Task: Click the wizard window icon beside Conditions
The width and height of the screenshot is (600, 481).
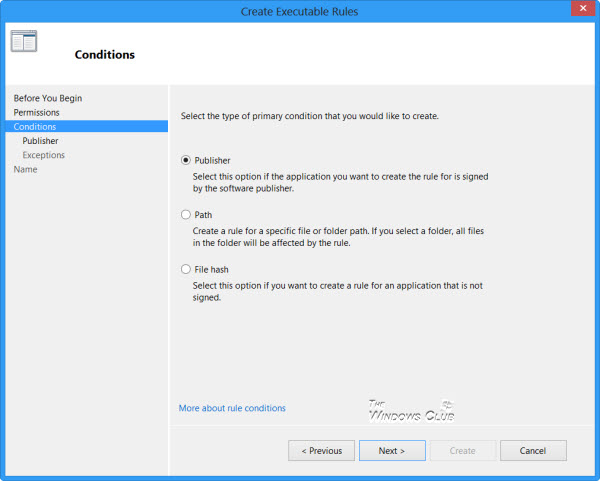Action: [x=24, y=41]
